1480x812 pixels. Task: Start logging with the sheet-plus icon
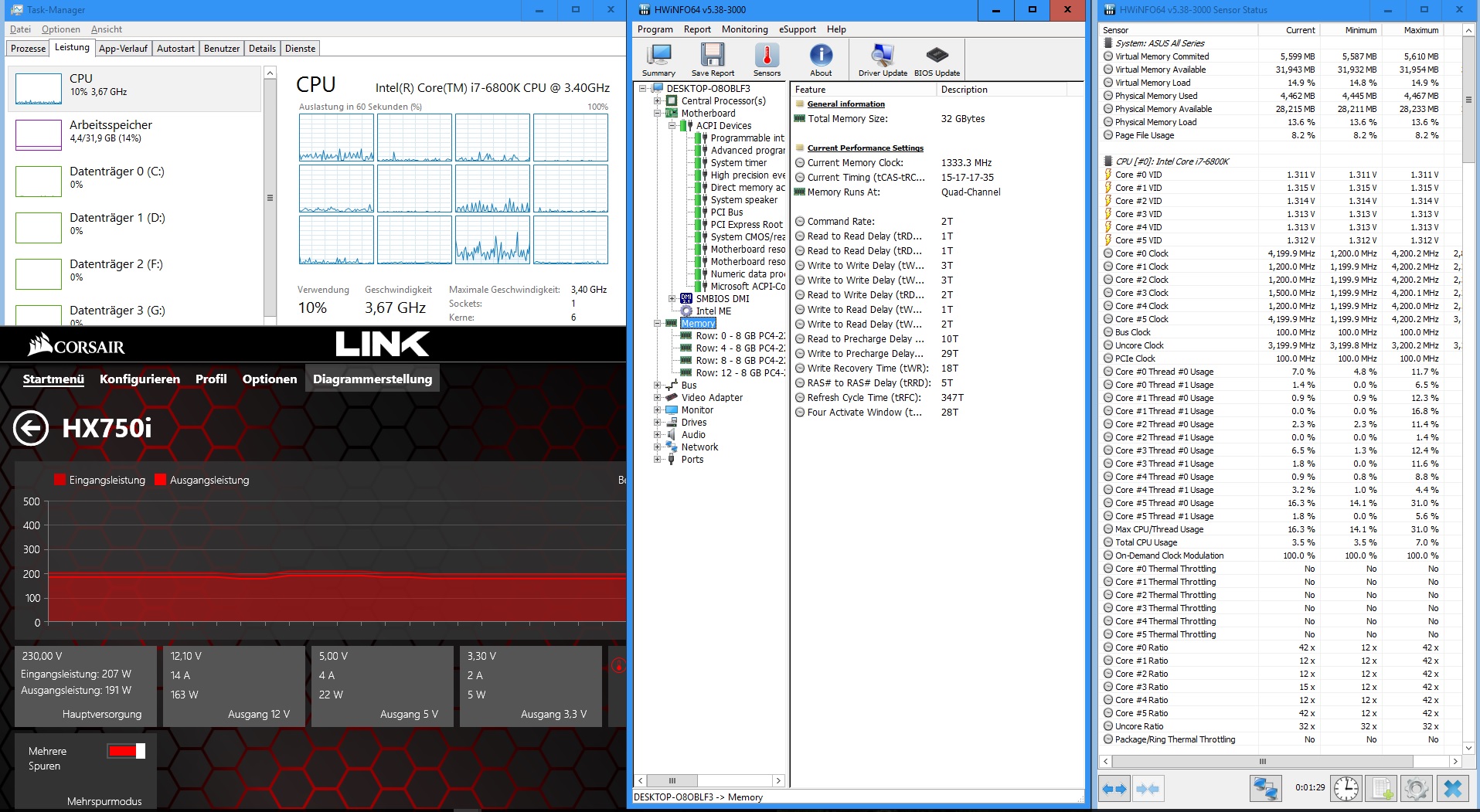[x=1383, y=788]
